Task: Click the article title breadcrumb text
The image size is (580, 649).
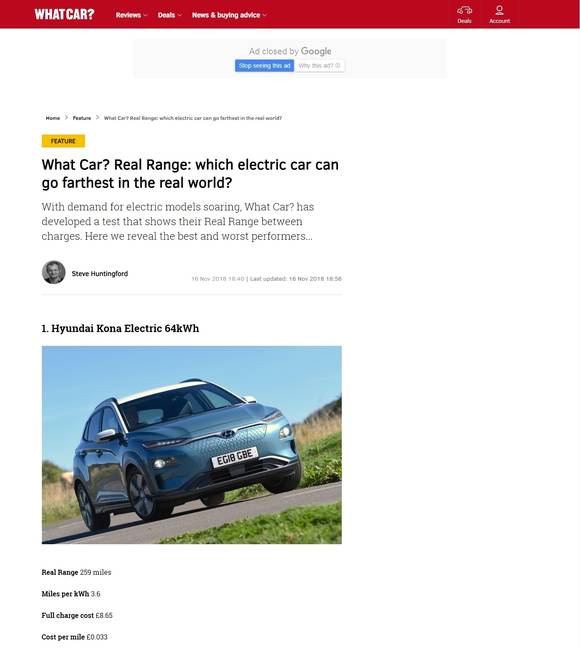Action: [193, 118]
